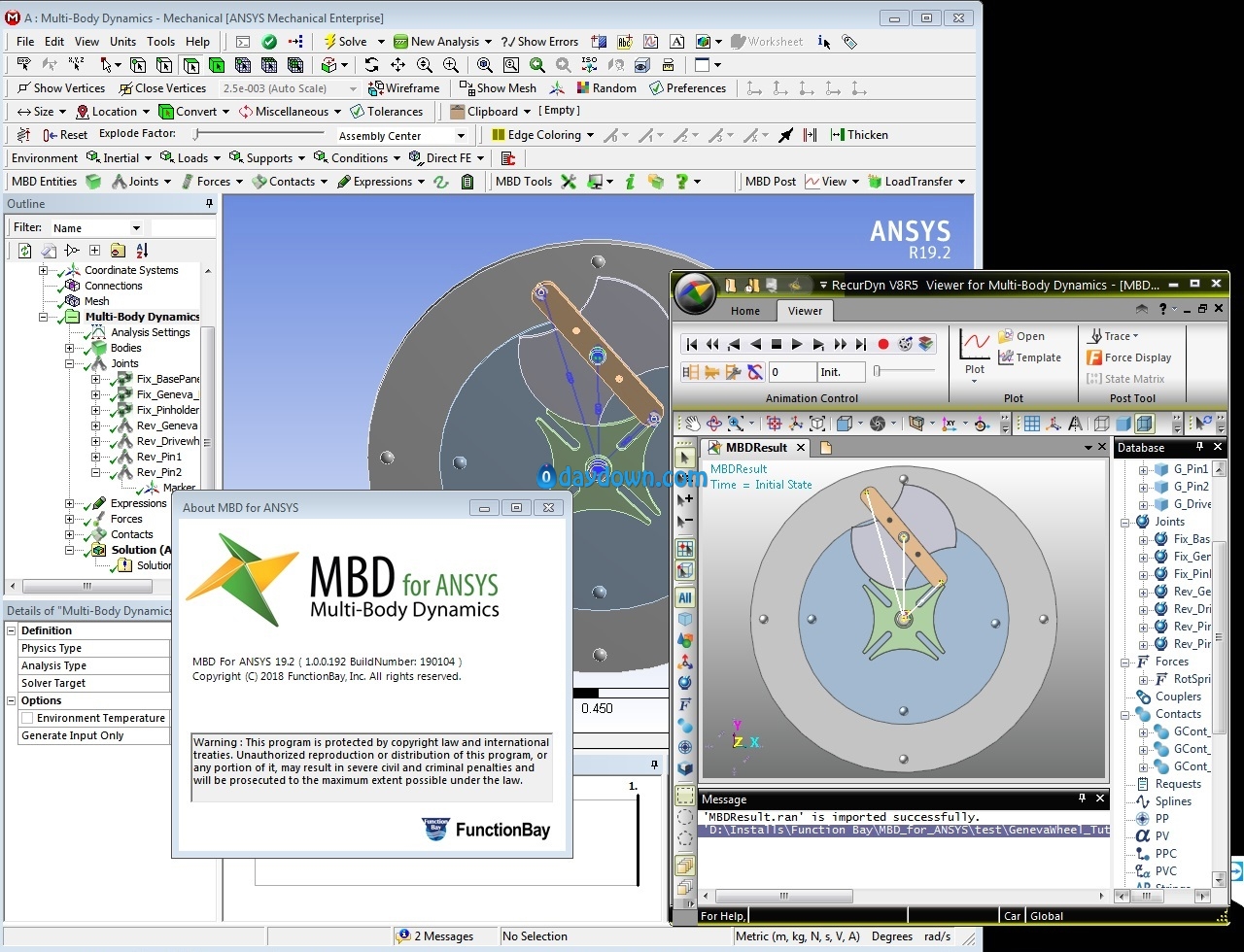Play the animation forward in RecurDyn
Viewport: 1244px width, 952px height.
797,344
